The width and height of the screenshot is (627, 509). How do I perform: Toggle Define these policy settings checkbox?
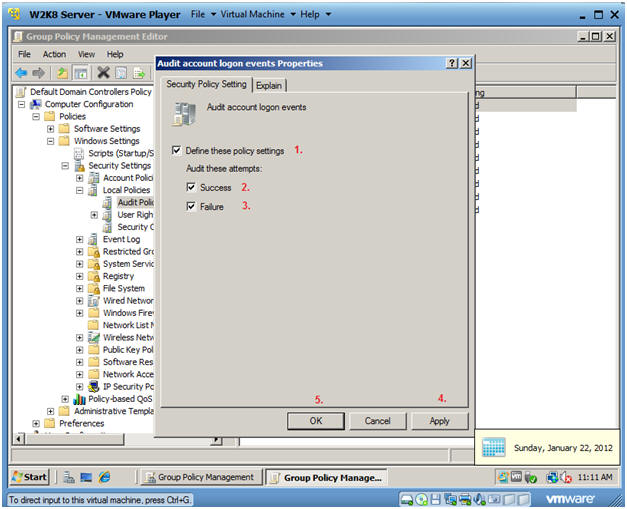[176, 150]
